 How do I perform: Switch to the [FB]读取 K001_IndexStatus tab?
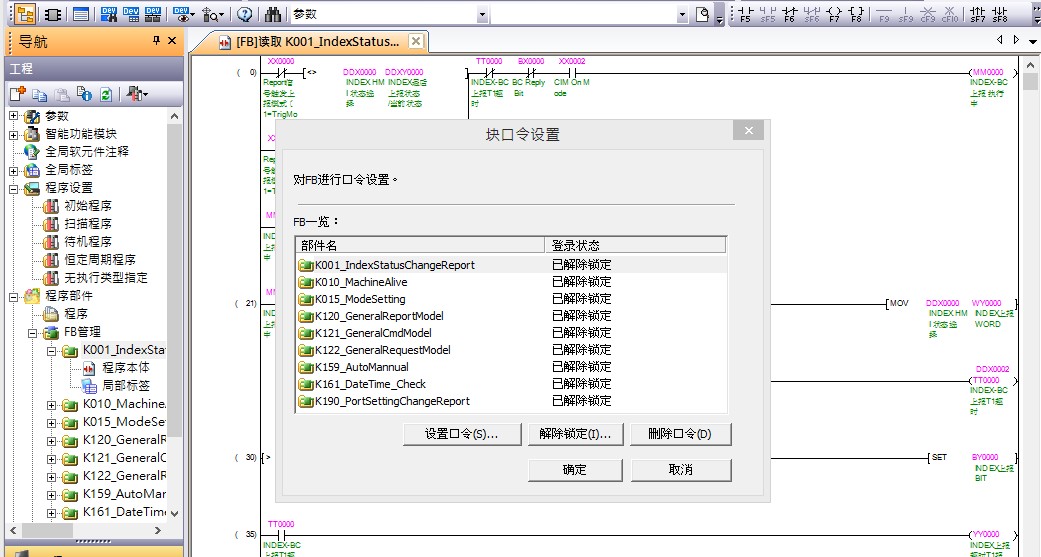312,41
